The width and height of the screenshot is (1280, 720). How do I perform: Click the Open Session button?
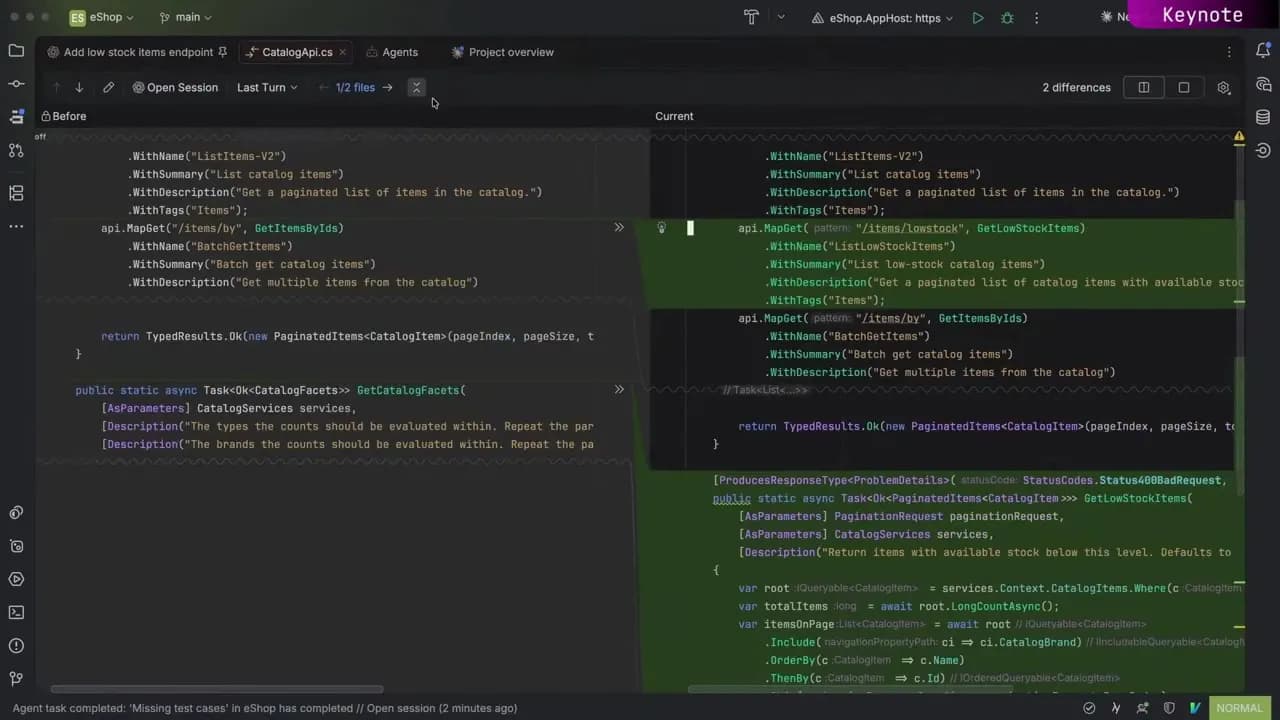175,88
